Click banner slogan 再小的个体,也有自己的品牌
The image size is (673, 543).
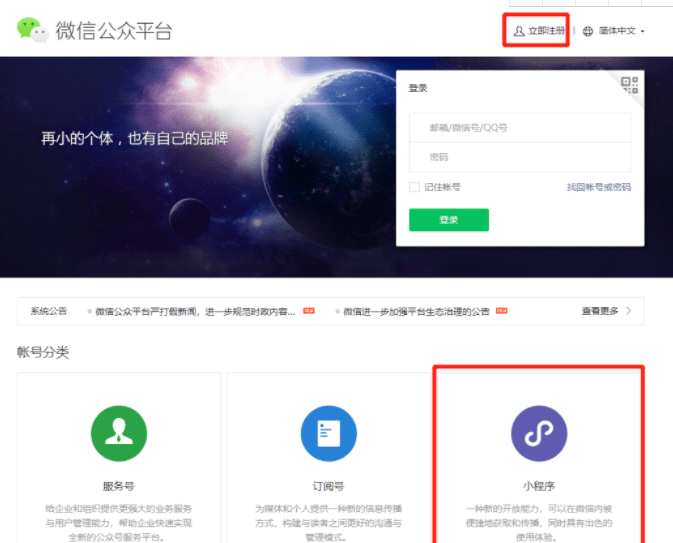click(134, 138)
